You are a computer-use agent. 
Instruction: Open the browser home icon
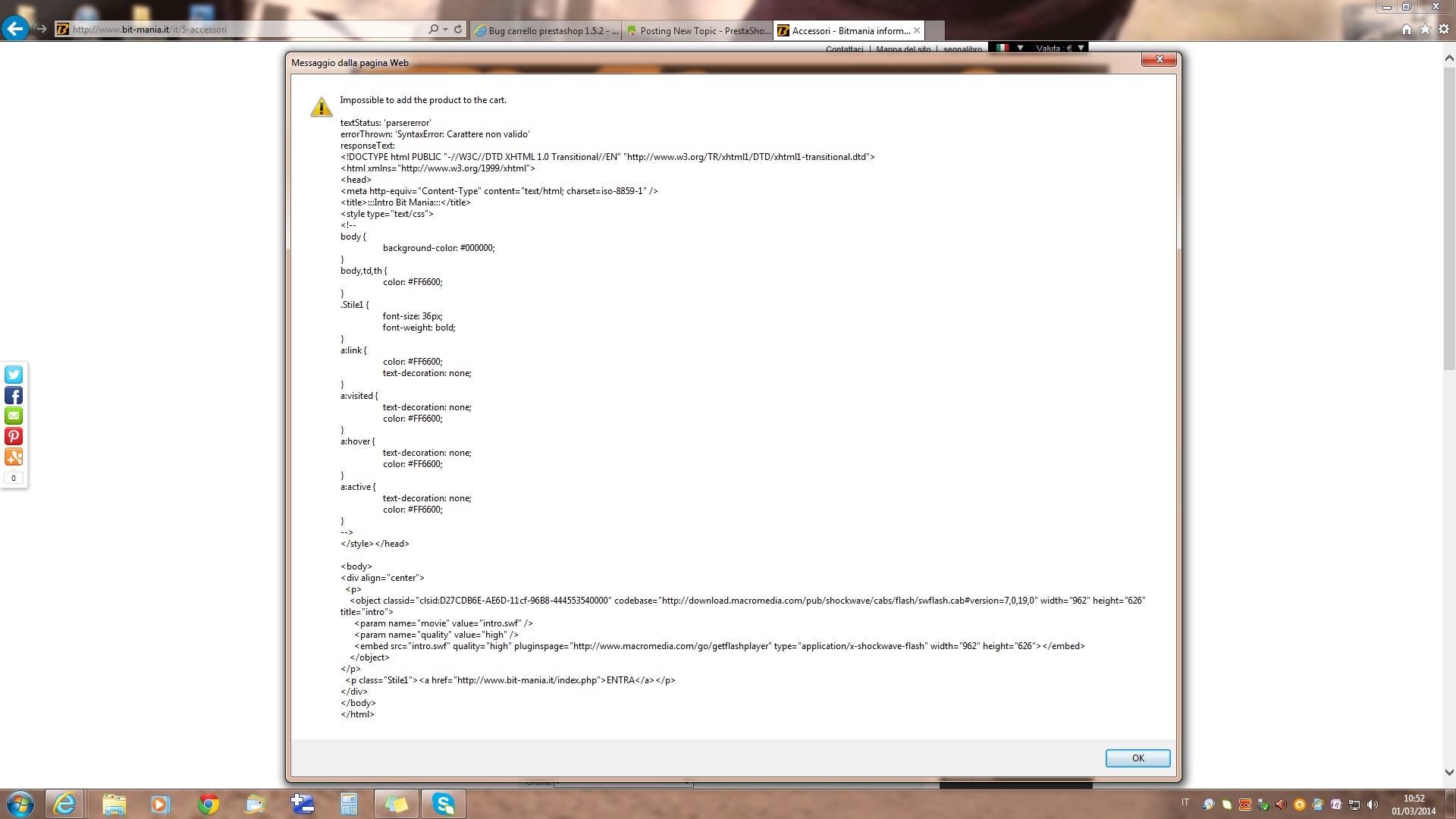pos(1407,29)
